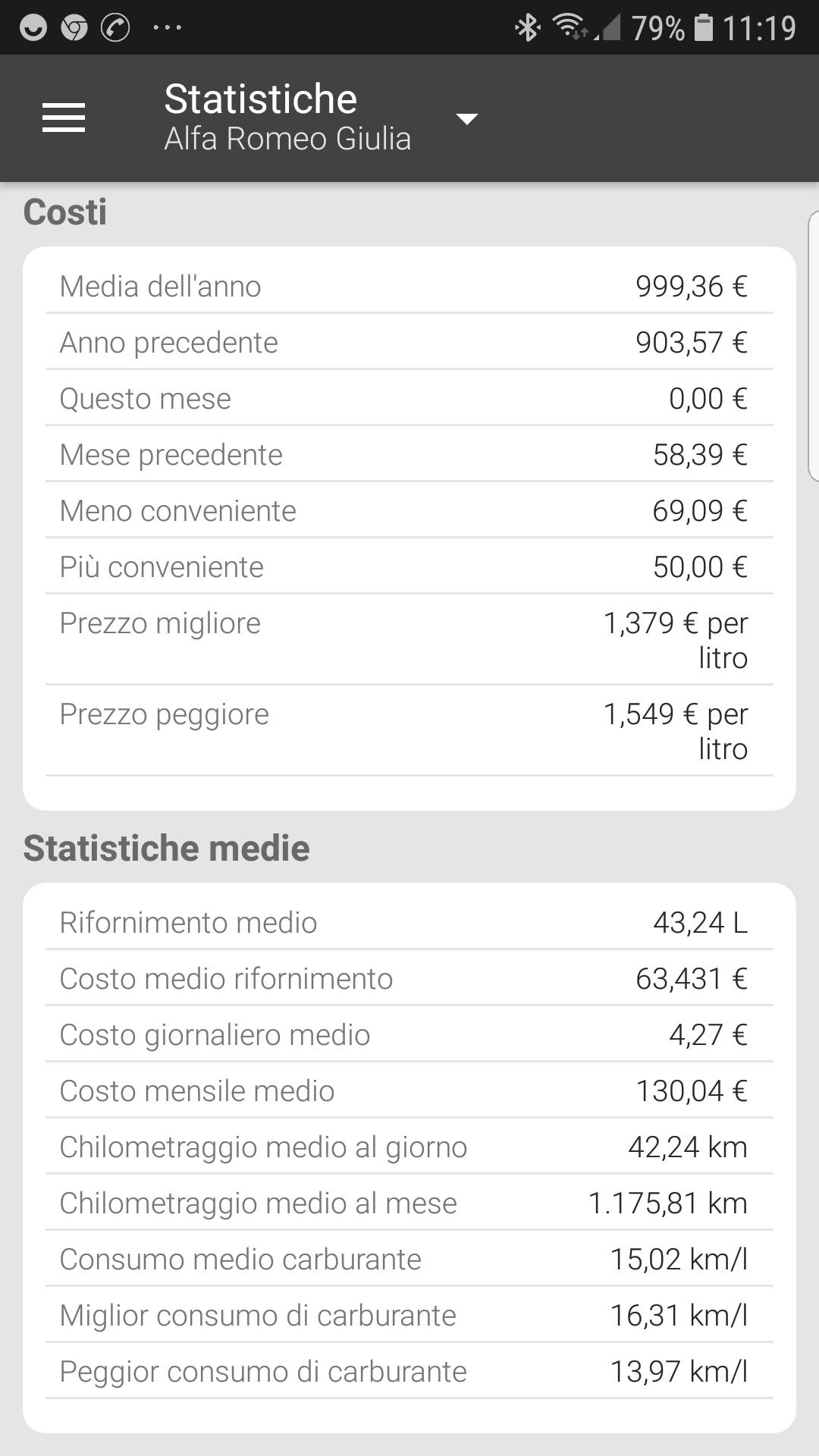The height and width of the screenshot is (1456, 819).
Task: Tap the Bluetooth status icon
Action: click(528, 28)
